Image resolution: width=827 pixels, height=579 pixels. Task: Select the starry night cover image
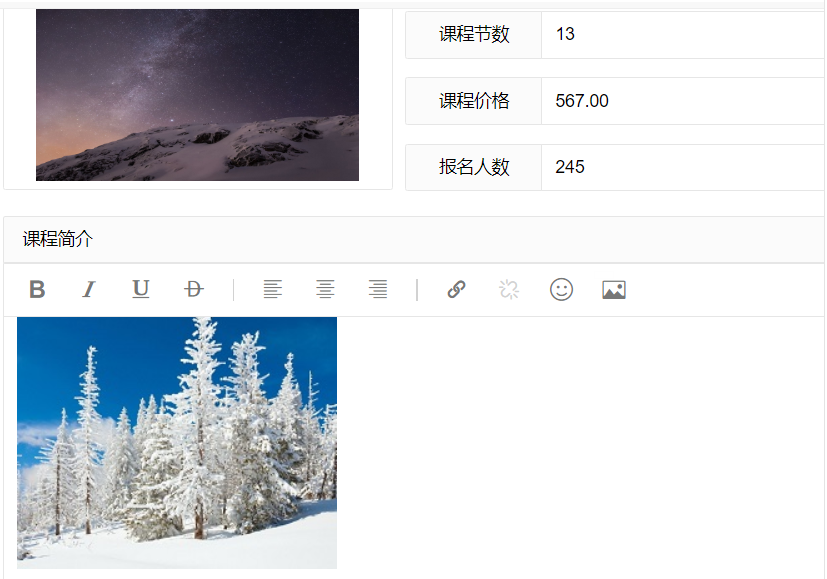tap(197, 95)
